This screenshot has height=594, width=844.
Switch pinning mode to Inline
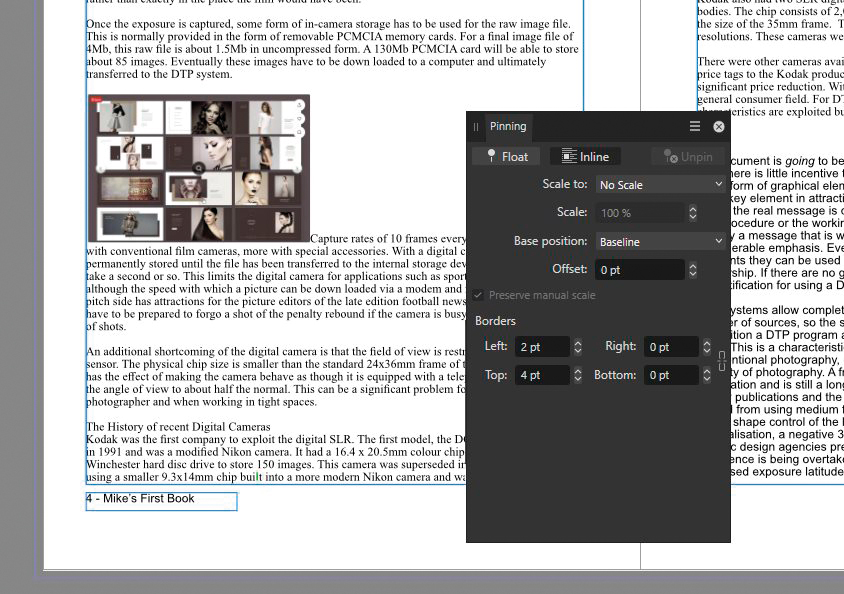point(585,157)
